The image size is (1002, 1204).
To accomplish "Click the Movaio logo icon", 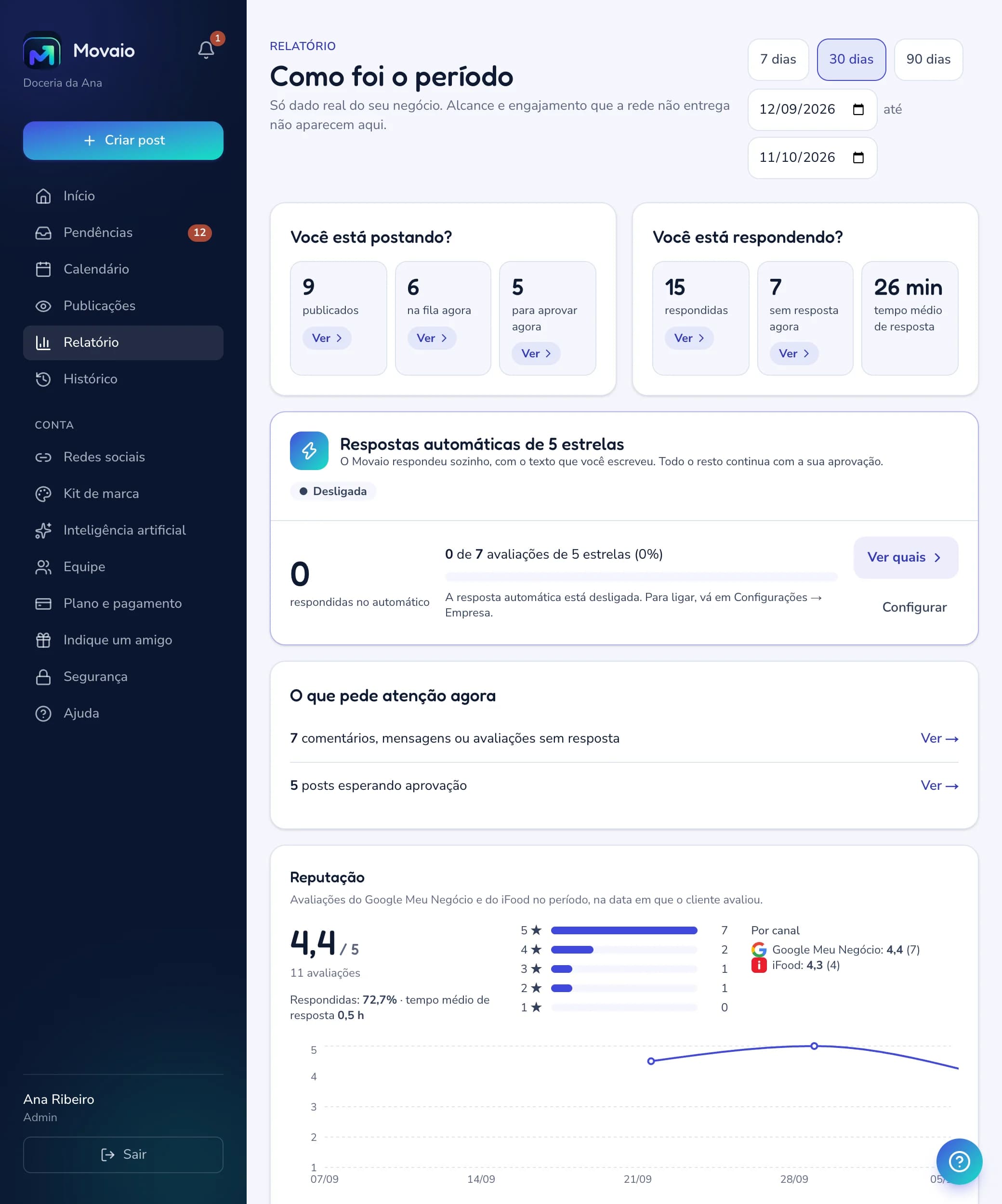I will (x=42, y=51).
